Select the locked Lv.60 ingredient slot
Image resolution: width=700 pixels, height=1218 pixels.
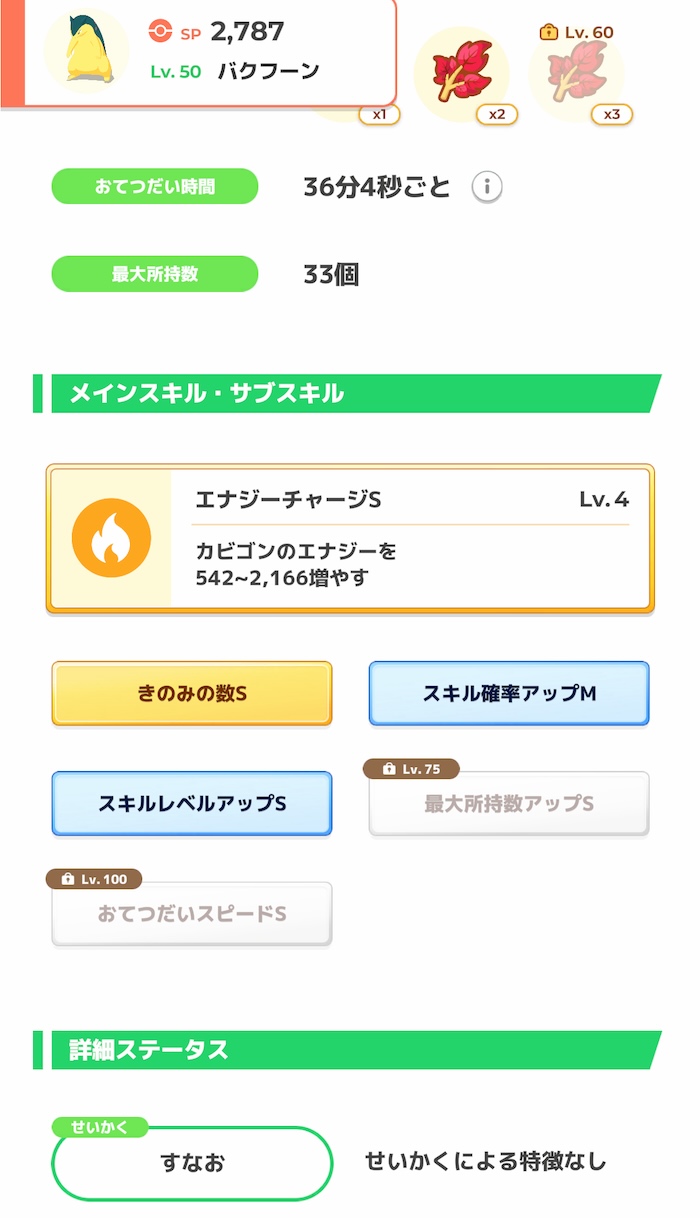coord(578,70)
